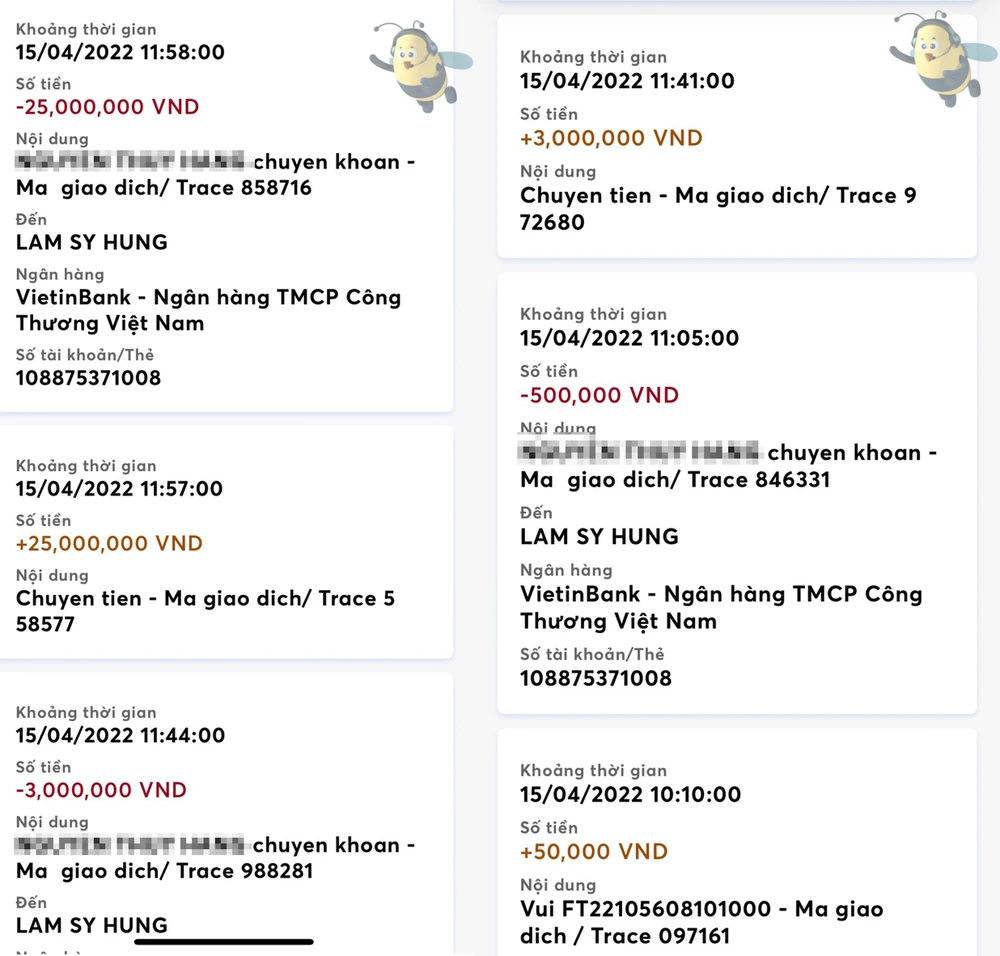Tap the -3,000,000 VND amount
The image size is (1000, 956).
(x=101, y=790)
